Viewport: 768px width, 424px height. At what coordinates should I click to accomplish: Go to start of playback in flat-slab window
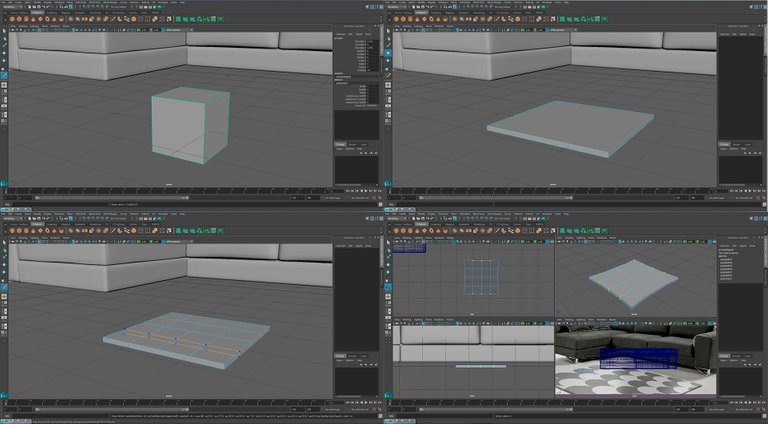732,191
